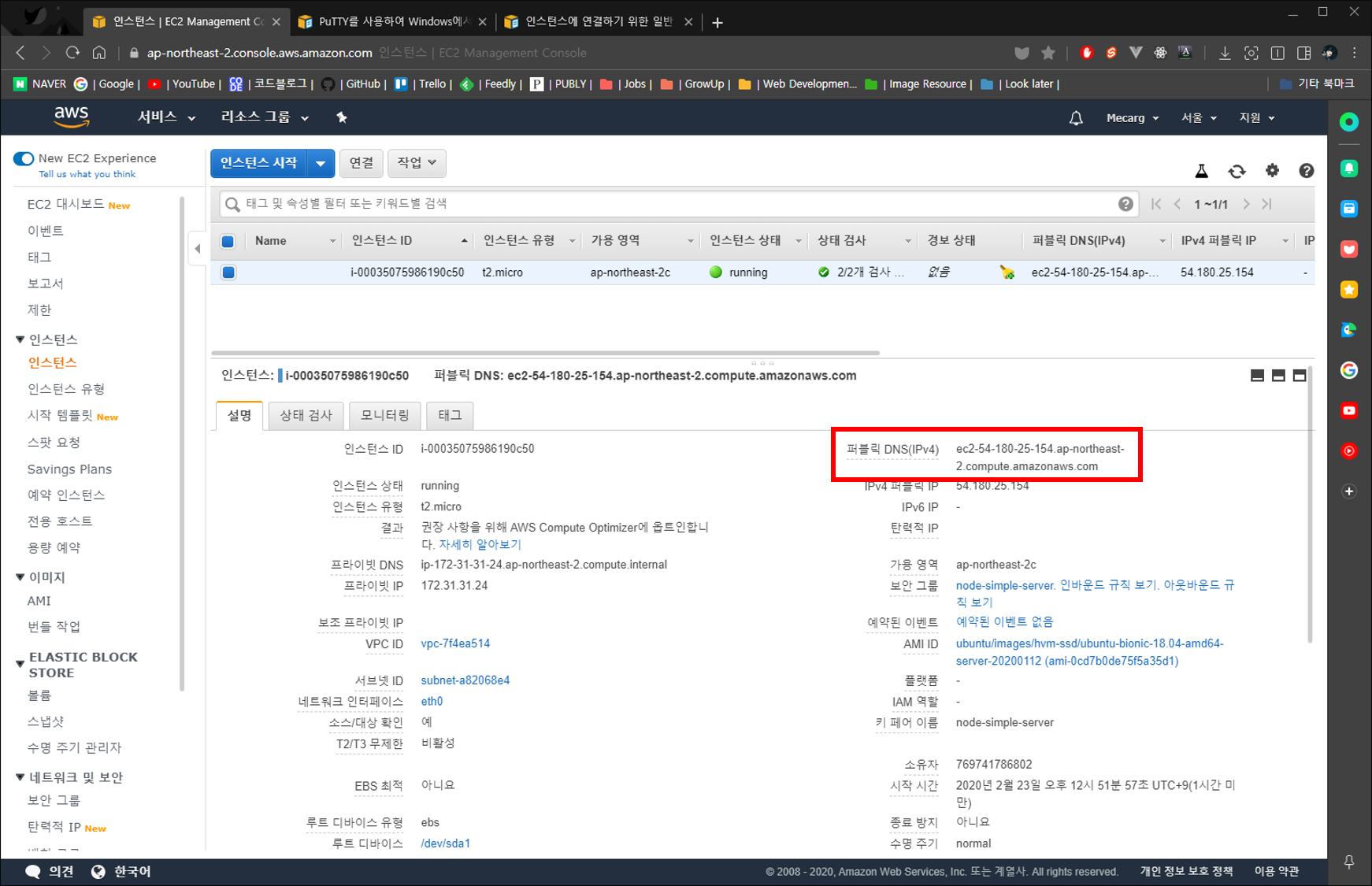Open browser downloads icon
The width and height of the screenshot is (1372, 886).
(x=1225, y=53)
